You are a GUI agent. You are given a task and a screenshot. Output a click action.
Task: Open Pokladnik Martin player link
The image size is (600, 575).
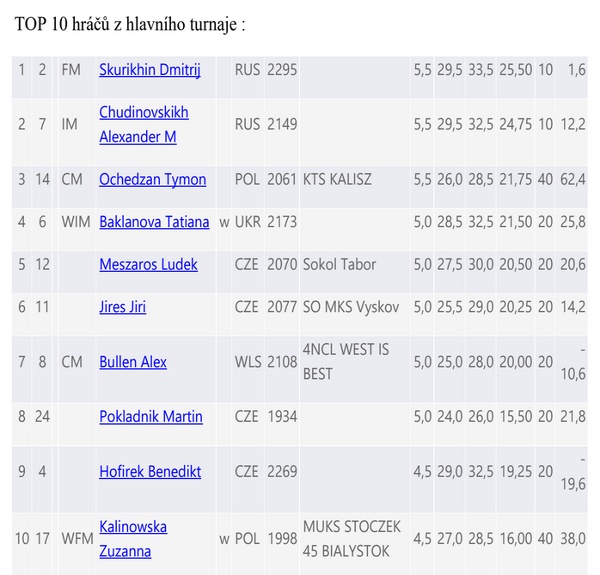click(x=151, y=417)
